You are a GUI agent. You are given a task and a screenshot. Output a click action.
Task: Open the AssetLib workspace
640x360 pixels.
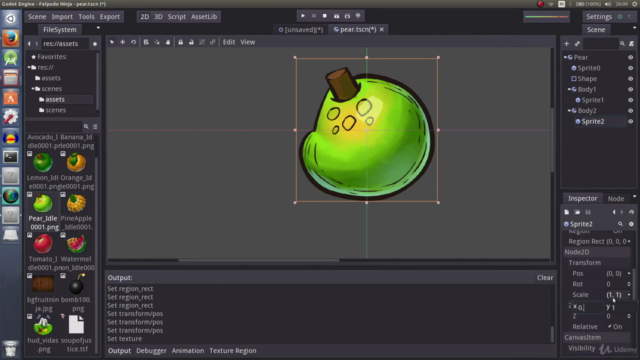point(204,17)
